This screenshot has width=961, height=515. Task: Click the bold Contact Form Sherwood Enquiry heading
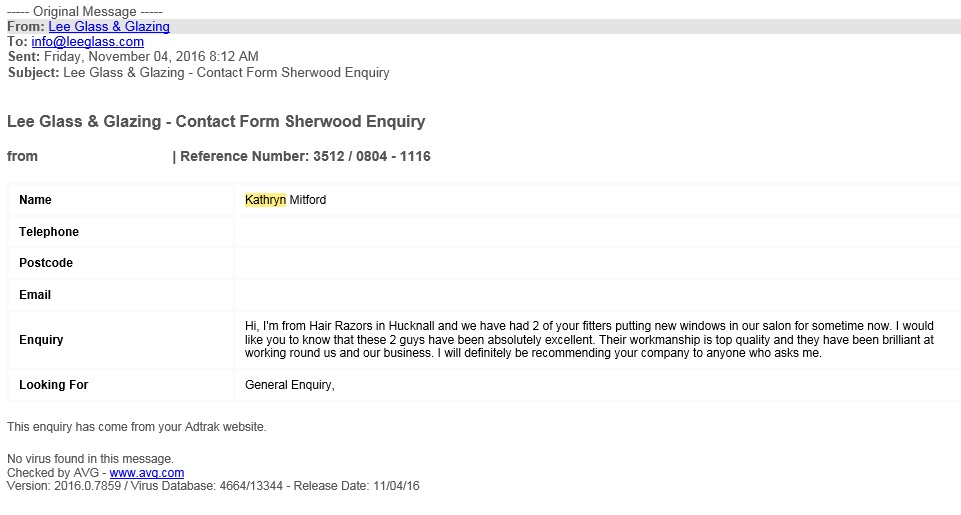coord(216,122)
